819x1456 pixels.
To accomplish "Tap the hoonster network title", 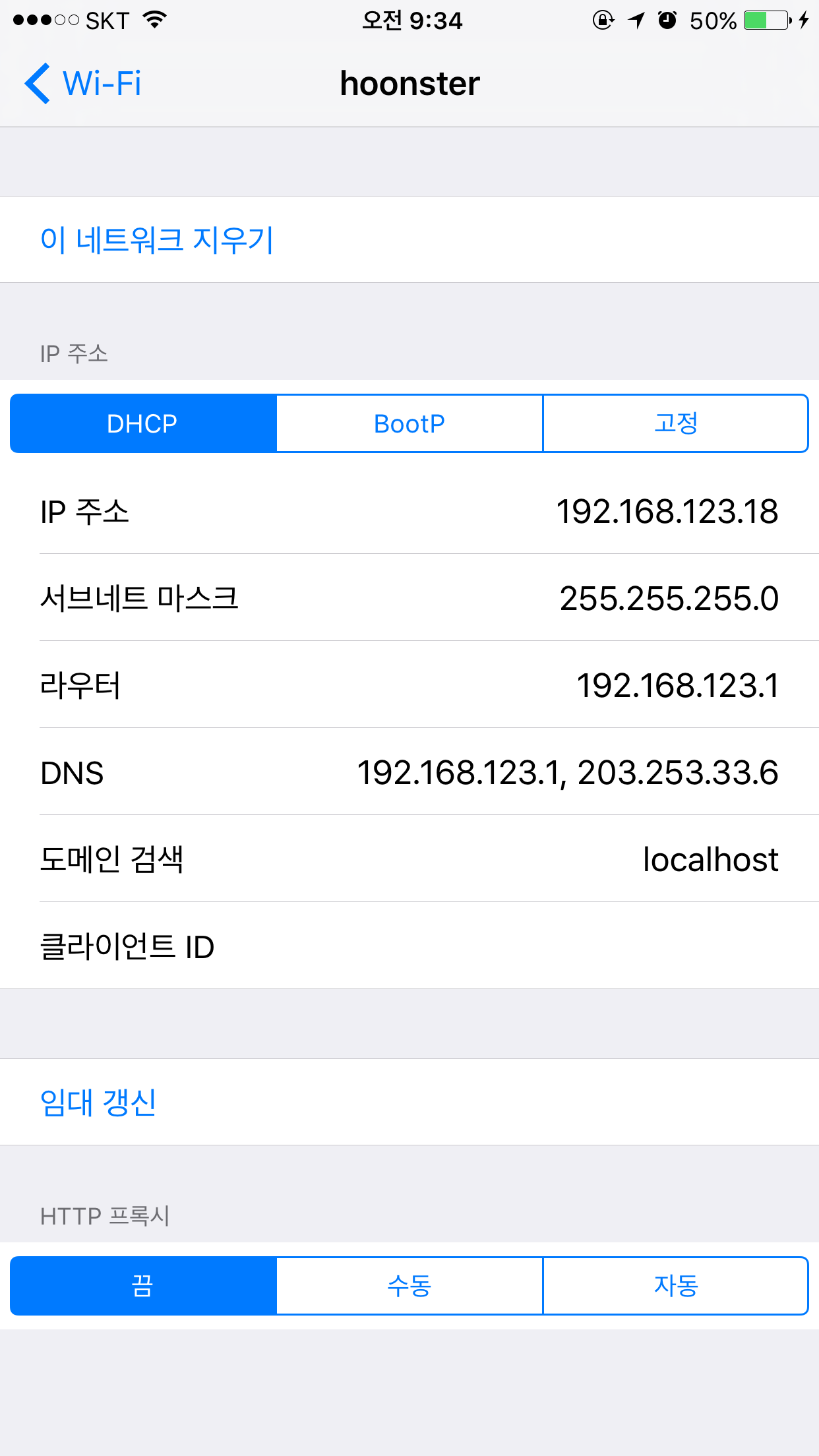I will tap(409, 84).
